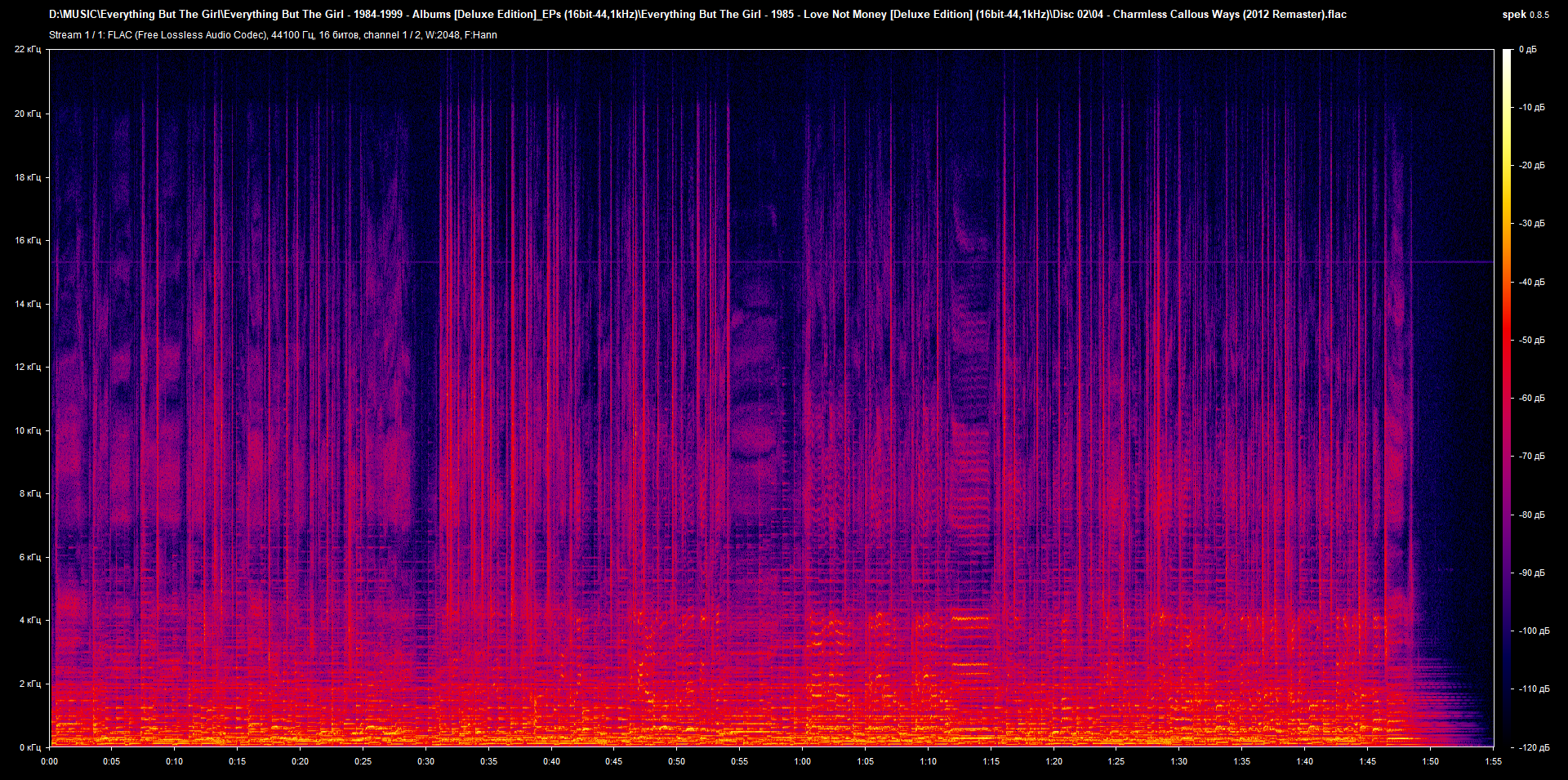Click the vertical dB color gradient bar
Screen dimensions: 1568x780
[1507, 398]
